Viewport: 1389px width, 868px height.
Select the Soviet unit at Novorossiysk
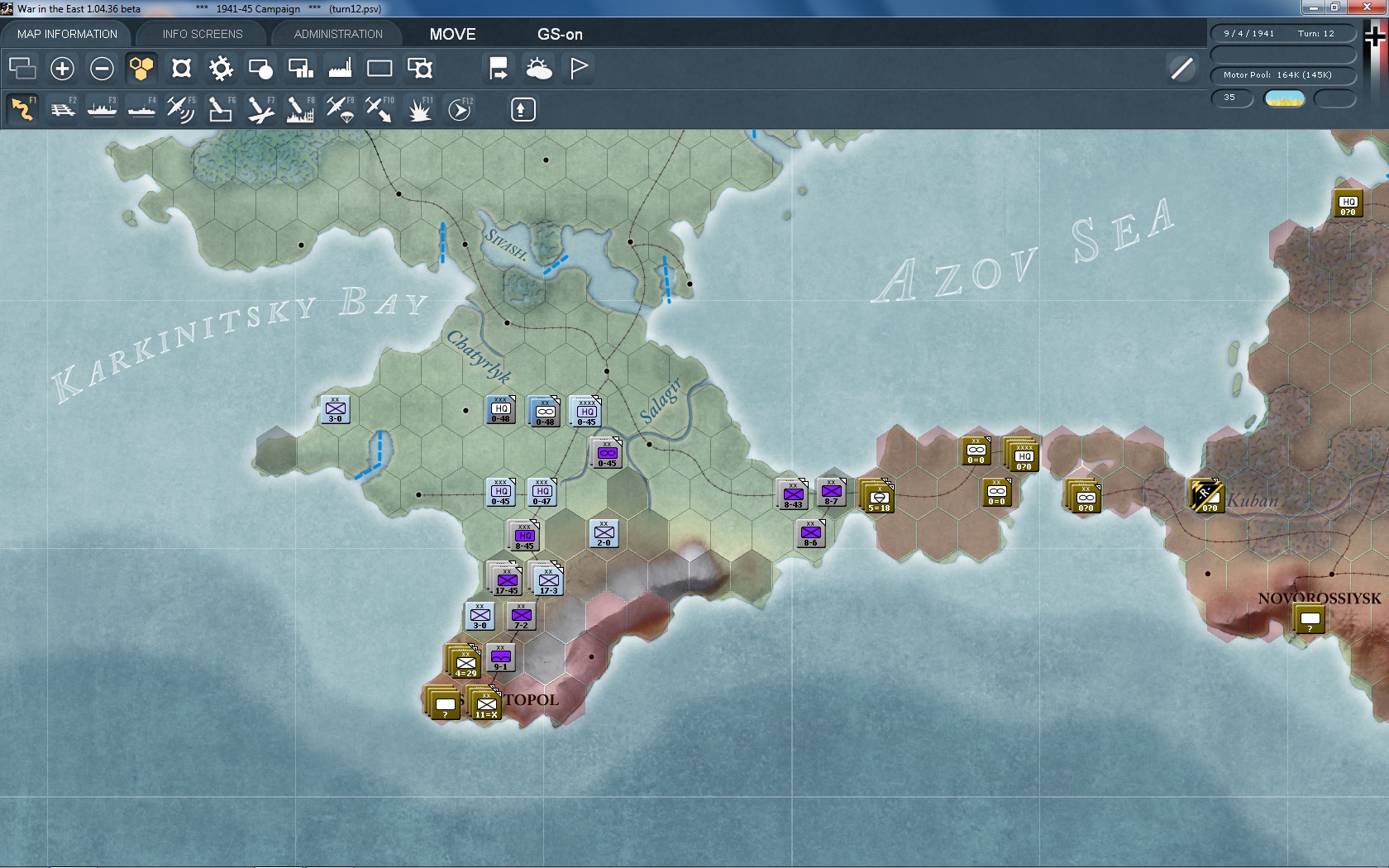pos(1310,618)
